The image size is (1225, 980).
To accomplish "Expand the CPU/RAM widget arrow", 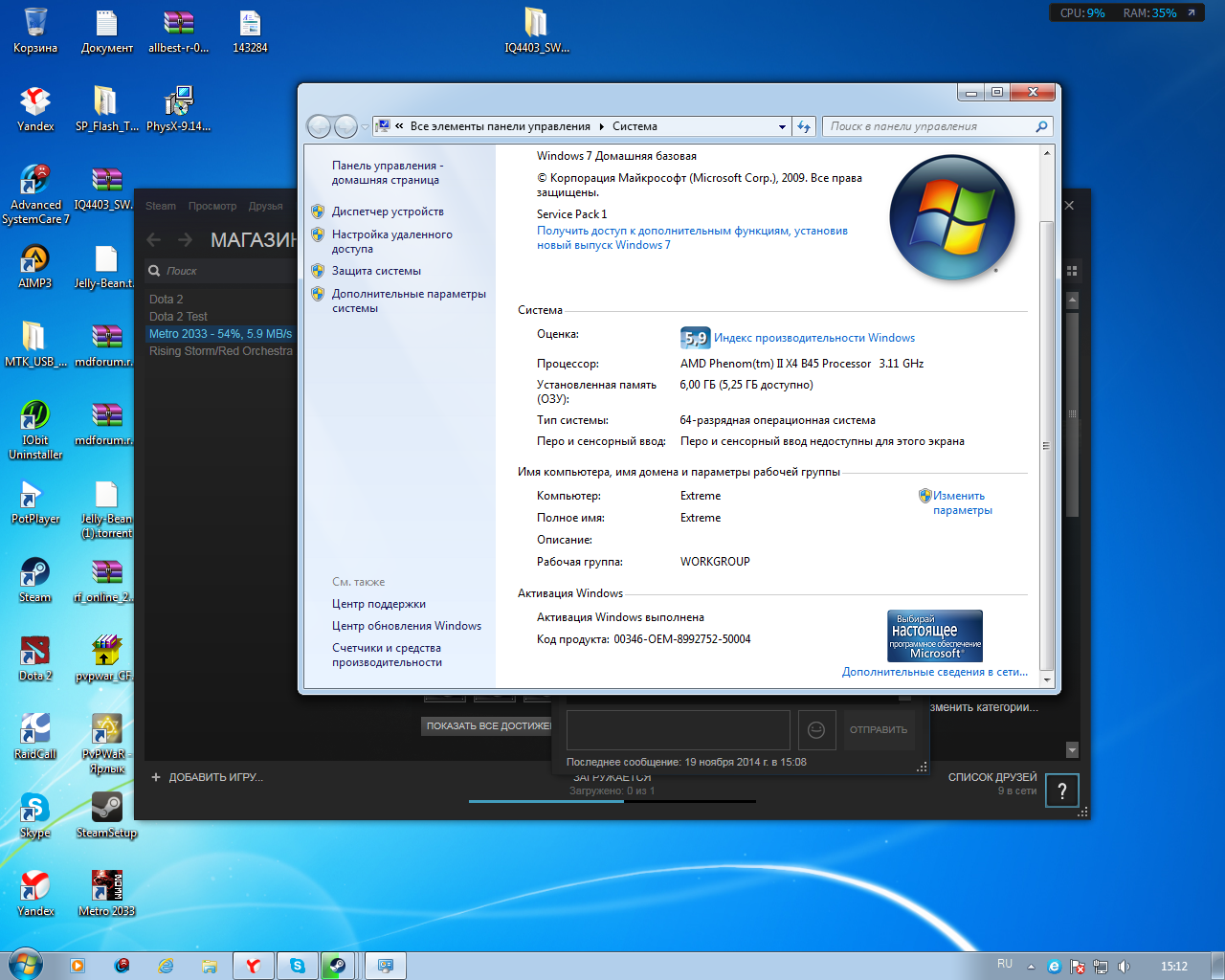I will [x=1192, y=13].
